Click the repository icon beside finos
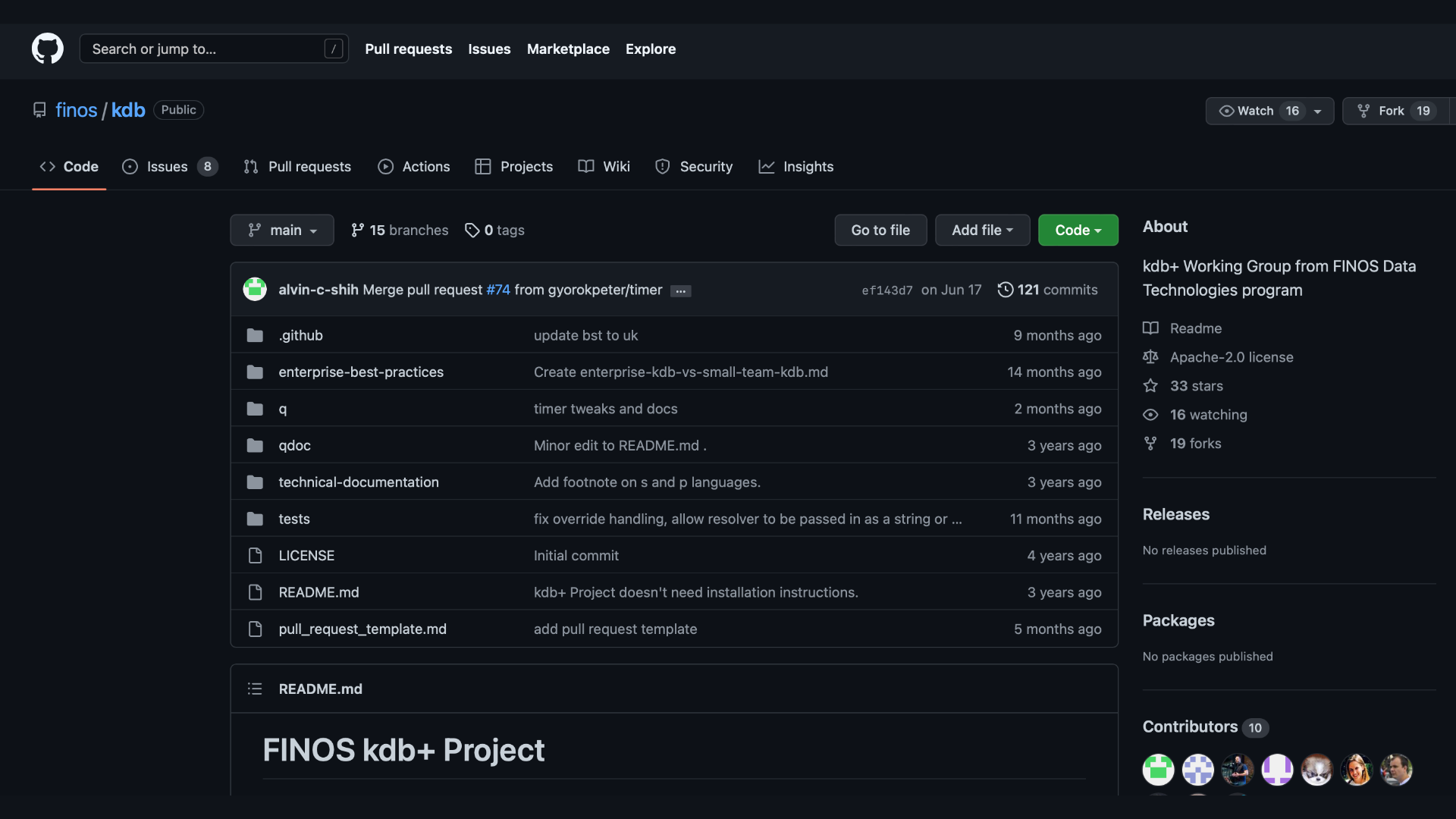 (39, 110)
